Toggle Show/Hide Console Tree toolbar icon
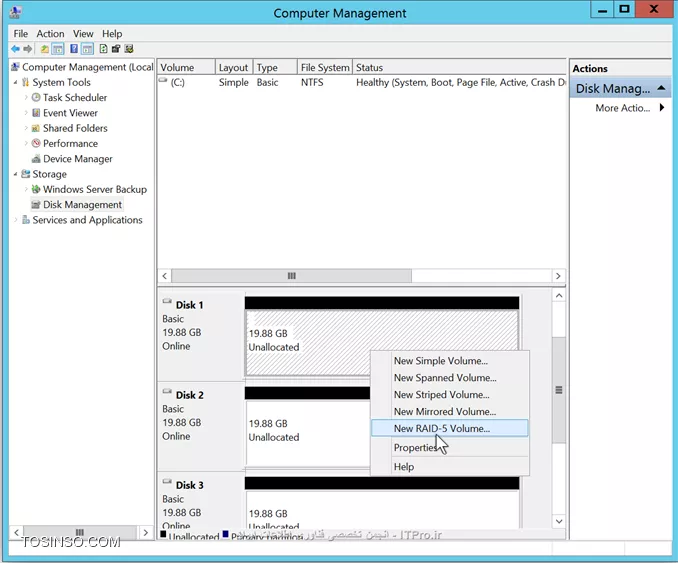 58,49
